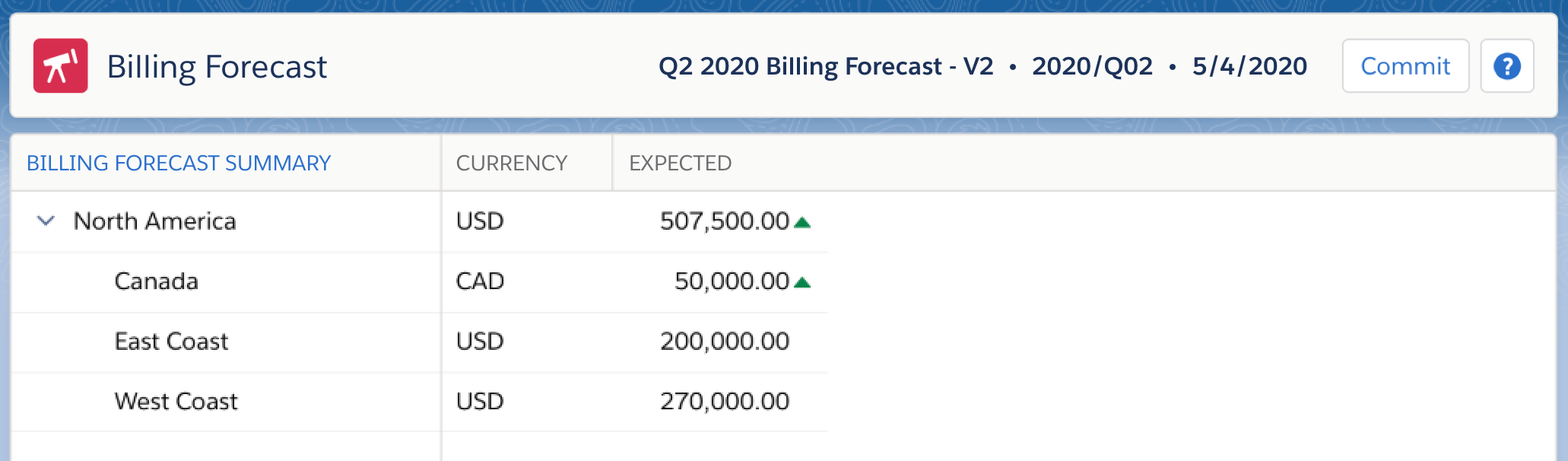The image size is (1568, 461).
Task: Click Billing Forecast Summary column header
Action: (179, 163)
